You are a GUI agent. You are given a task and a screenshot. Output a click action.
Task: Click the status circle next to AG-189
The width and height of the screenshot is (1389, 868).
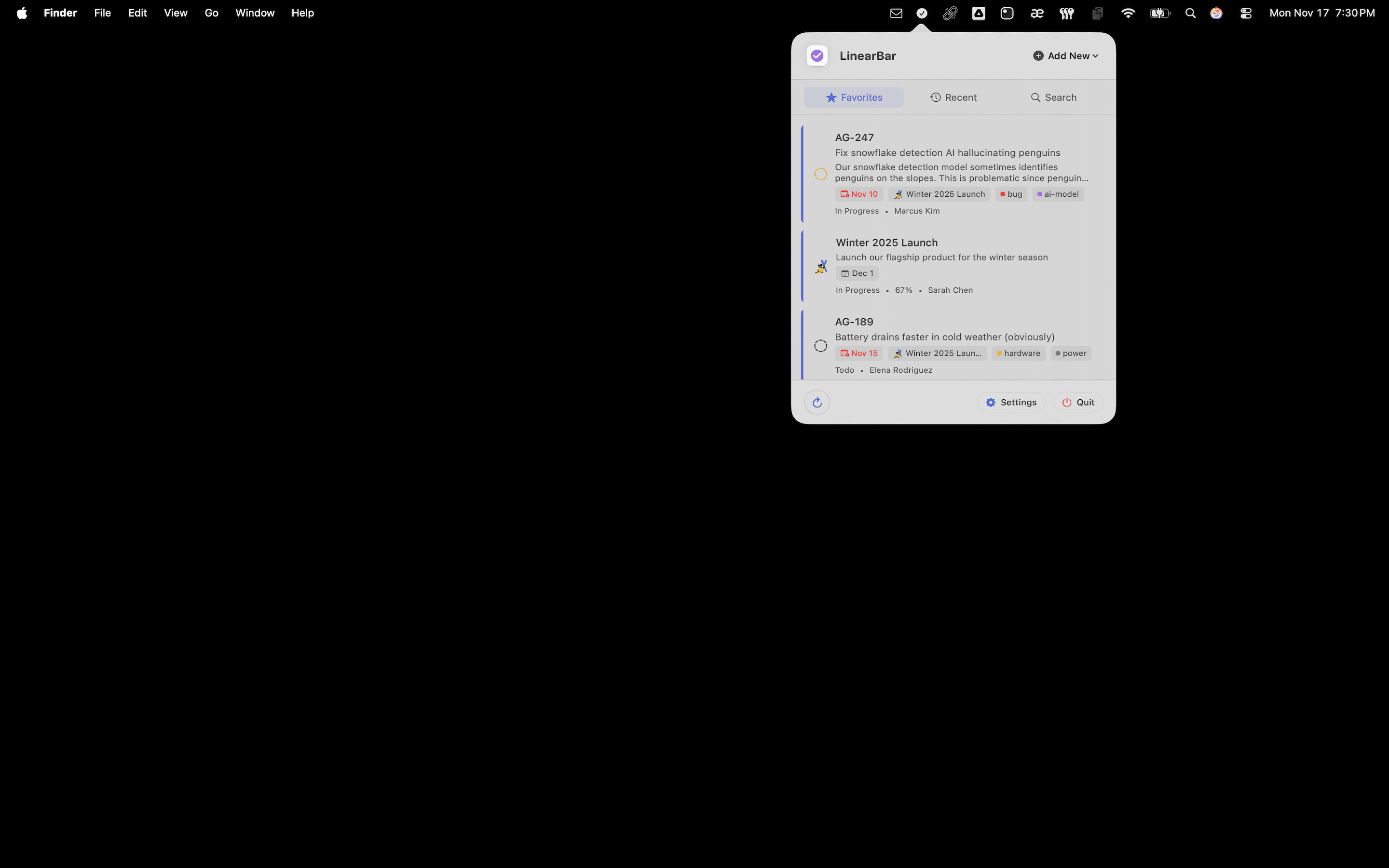click(820, 345)
